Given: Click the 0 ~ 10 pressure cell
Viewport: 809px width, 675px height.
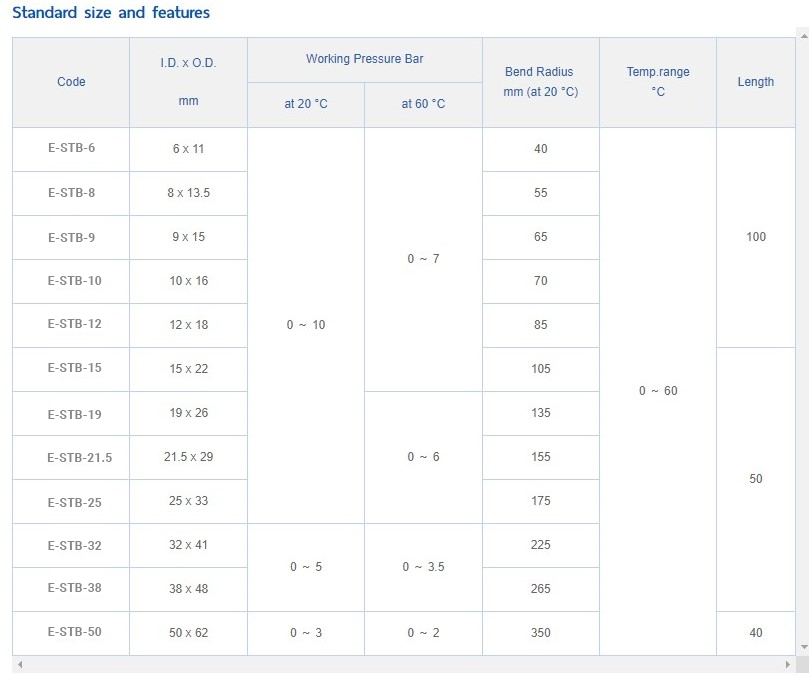Looking at the screenshot, I should [305, 325].
